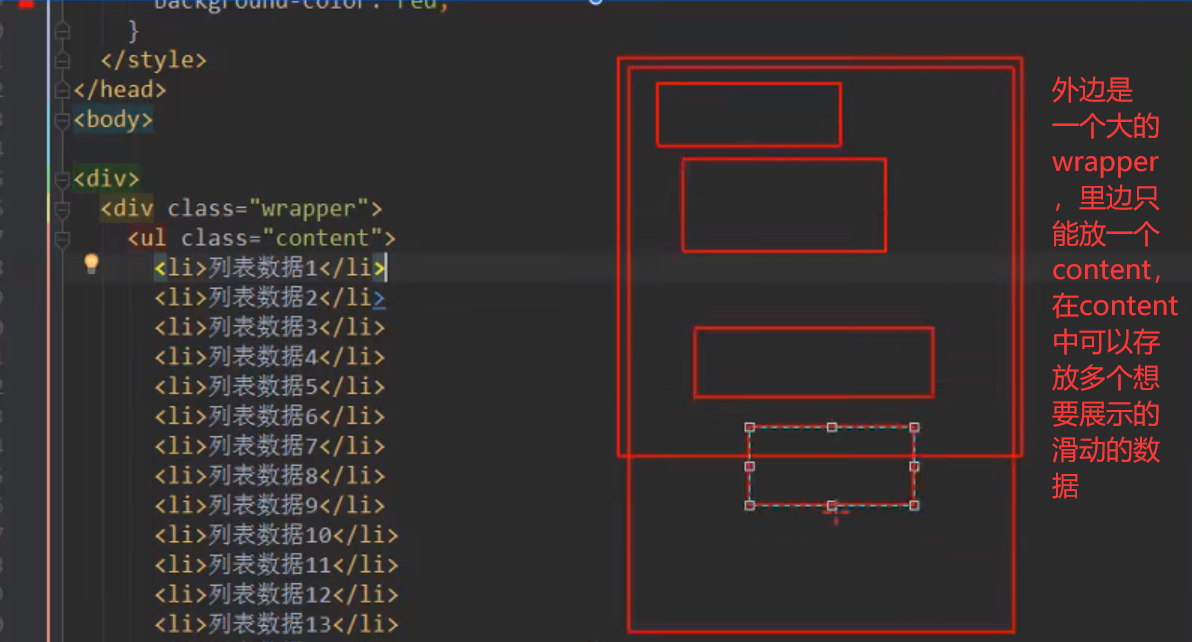Click the line <li>列表数据4</li>
1192x642 pixels.
click(x=270, y=356)
